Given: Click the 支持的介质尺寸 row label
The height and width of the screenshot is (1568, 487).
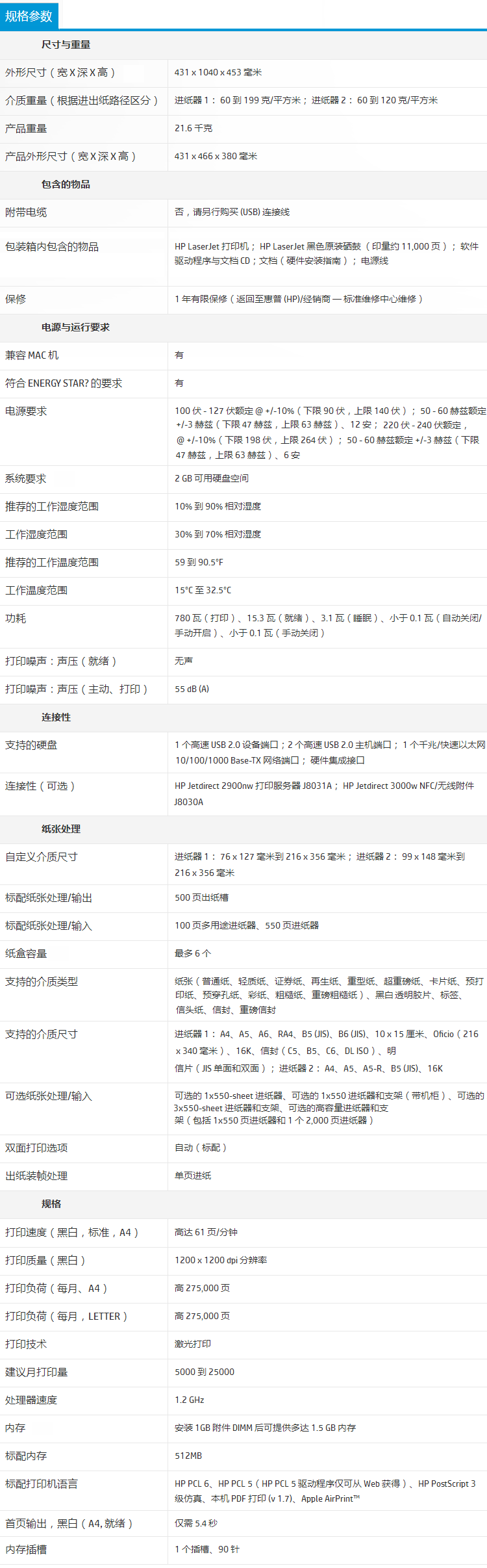Looking at the screenshot, I should click(x=42, y=1035).
